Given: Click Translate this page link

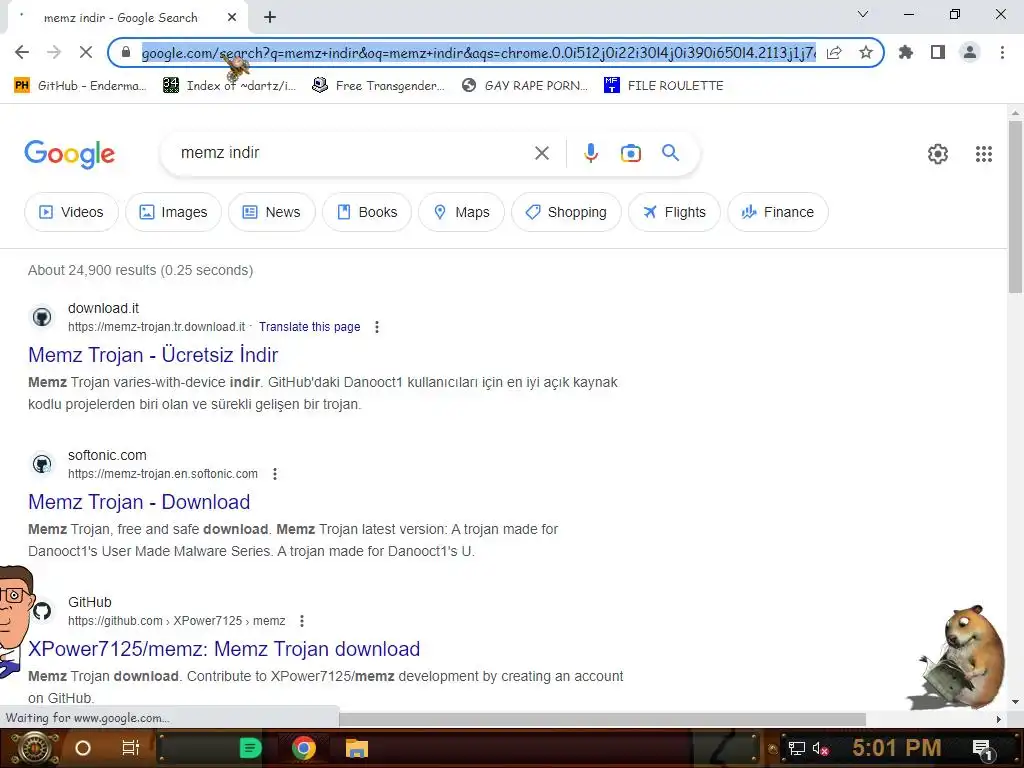Looking at the screenshot, I should [x=310, y=327].
